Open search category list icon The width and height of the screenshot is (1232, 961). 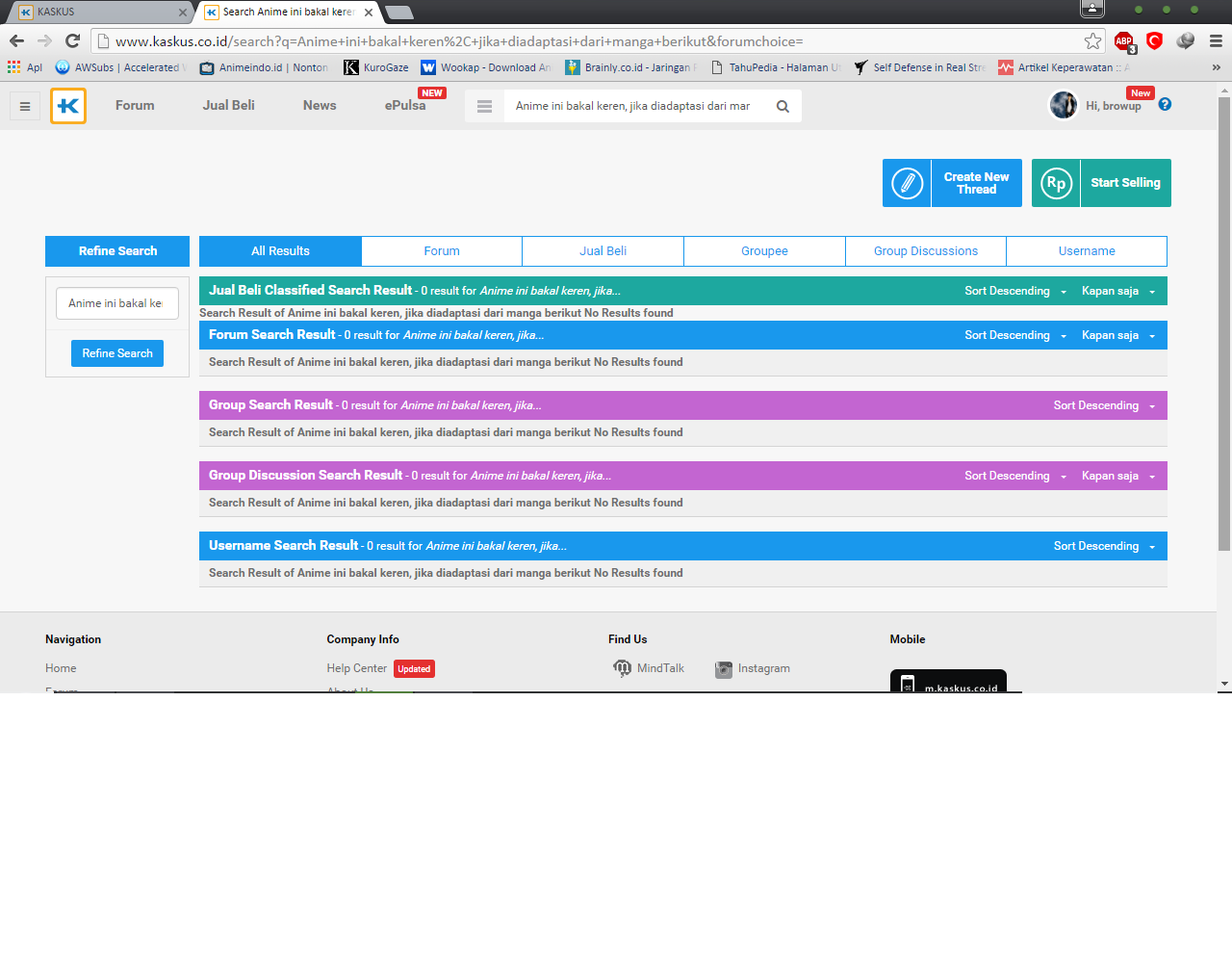[484, 107]
